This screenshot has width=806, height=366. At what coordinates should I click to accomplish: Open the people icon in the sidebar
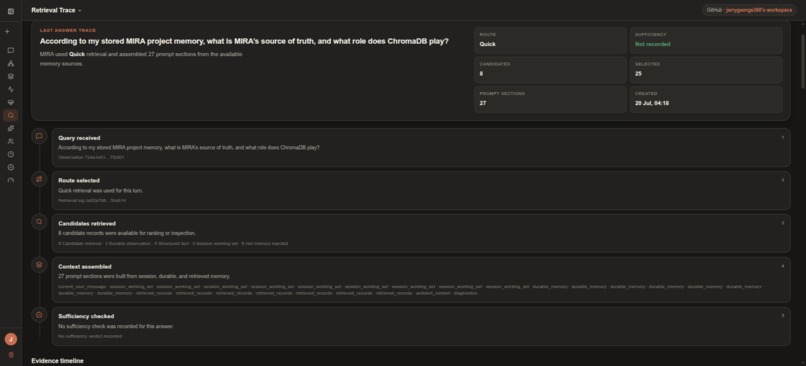[11, 141]
